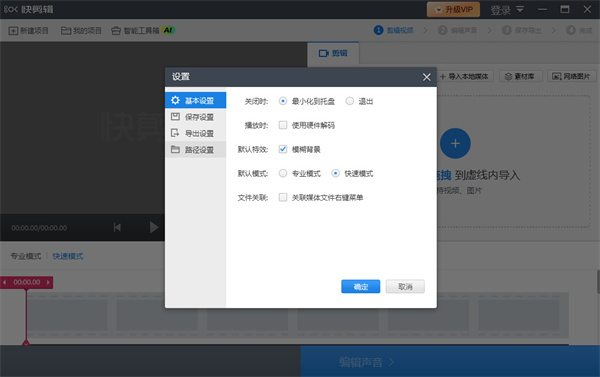
Task: Click the folder icon beside 路径设置
Action: coord(175,150)
